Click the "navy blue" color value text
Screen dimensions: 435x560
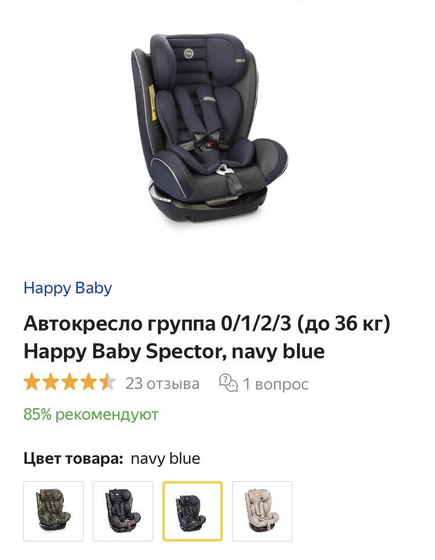click(165, 459)
